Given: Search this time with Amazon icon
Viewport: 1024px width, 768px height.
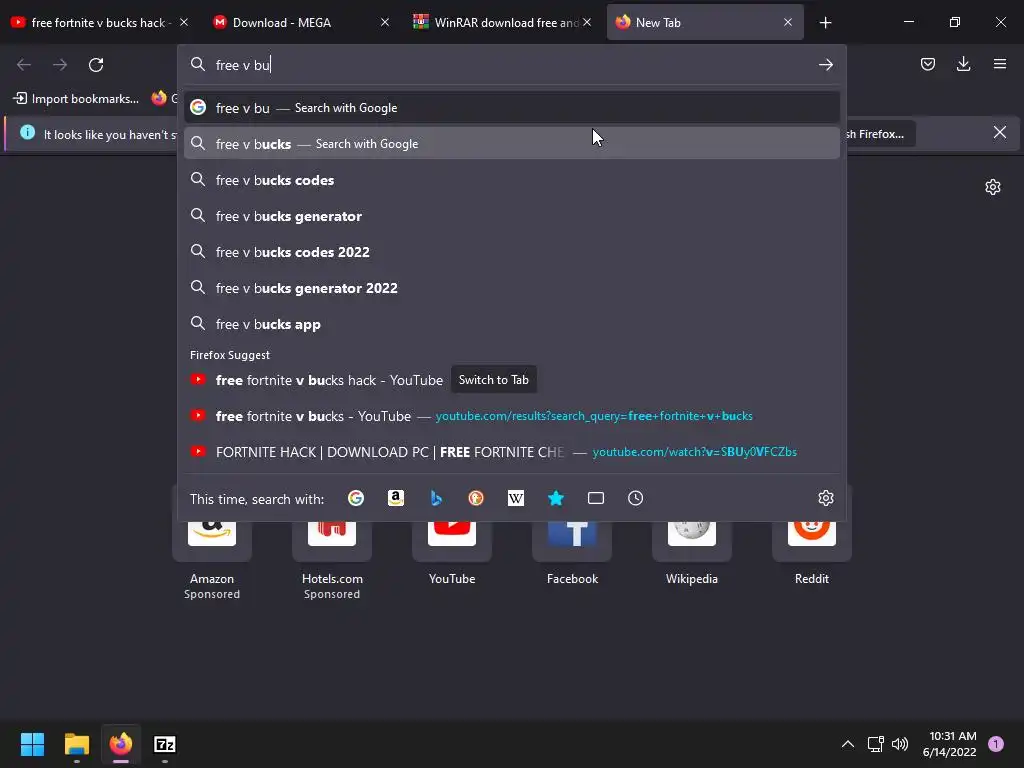Looking at the screenshot, I should coord(396,498).
